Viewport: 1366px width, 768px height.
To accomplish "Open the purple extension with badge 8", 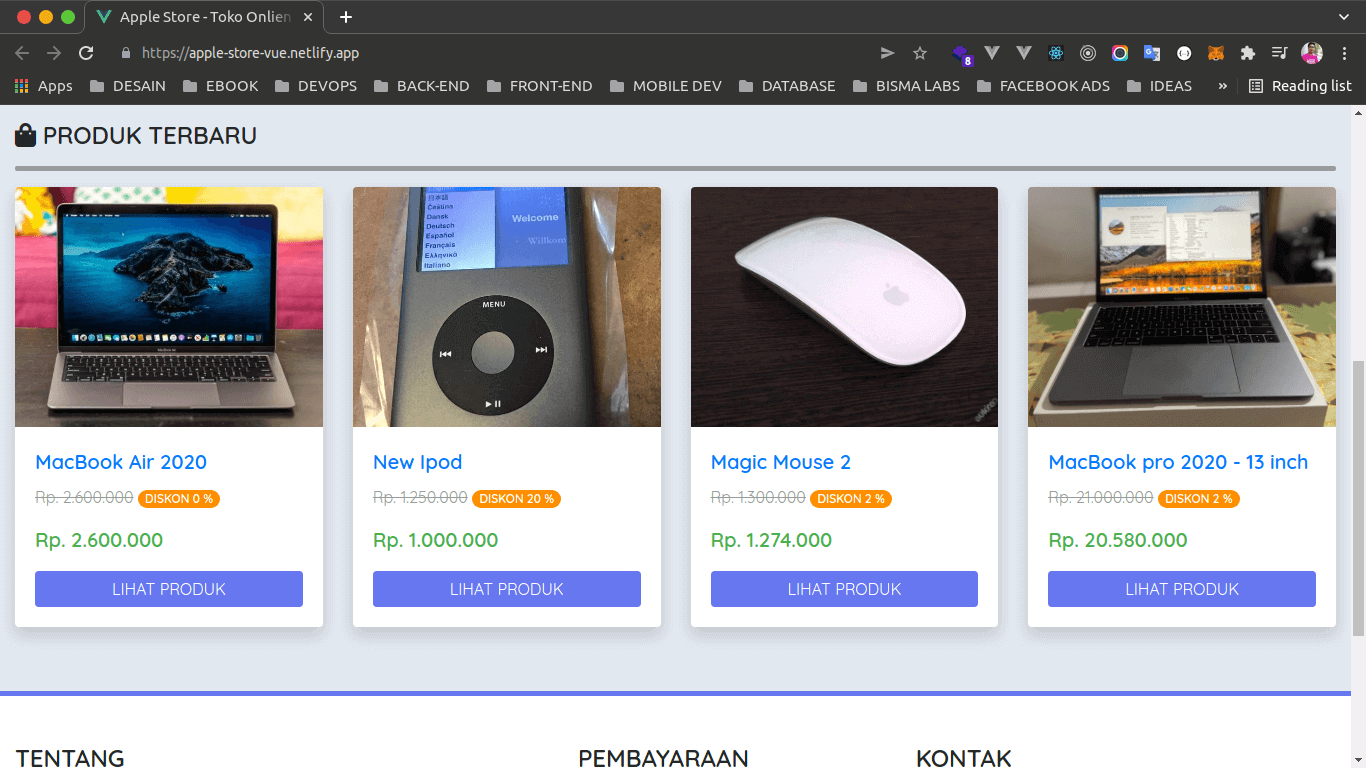I will point(961,53).
